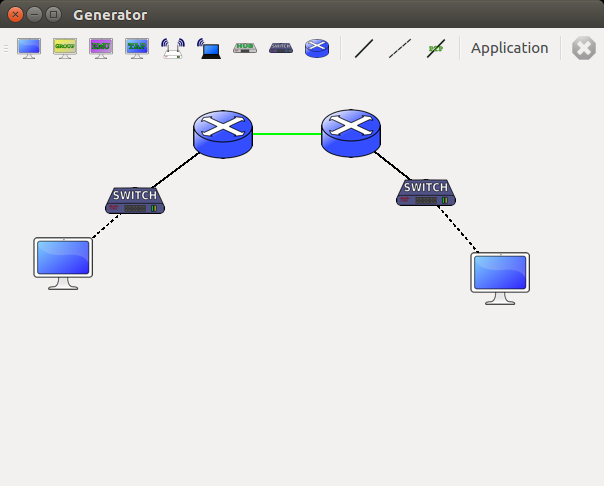This screenshot has height=486, width=604.
Task: Select the right SWITCH node on canvas
Action: click(x=426, y=193)
